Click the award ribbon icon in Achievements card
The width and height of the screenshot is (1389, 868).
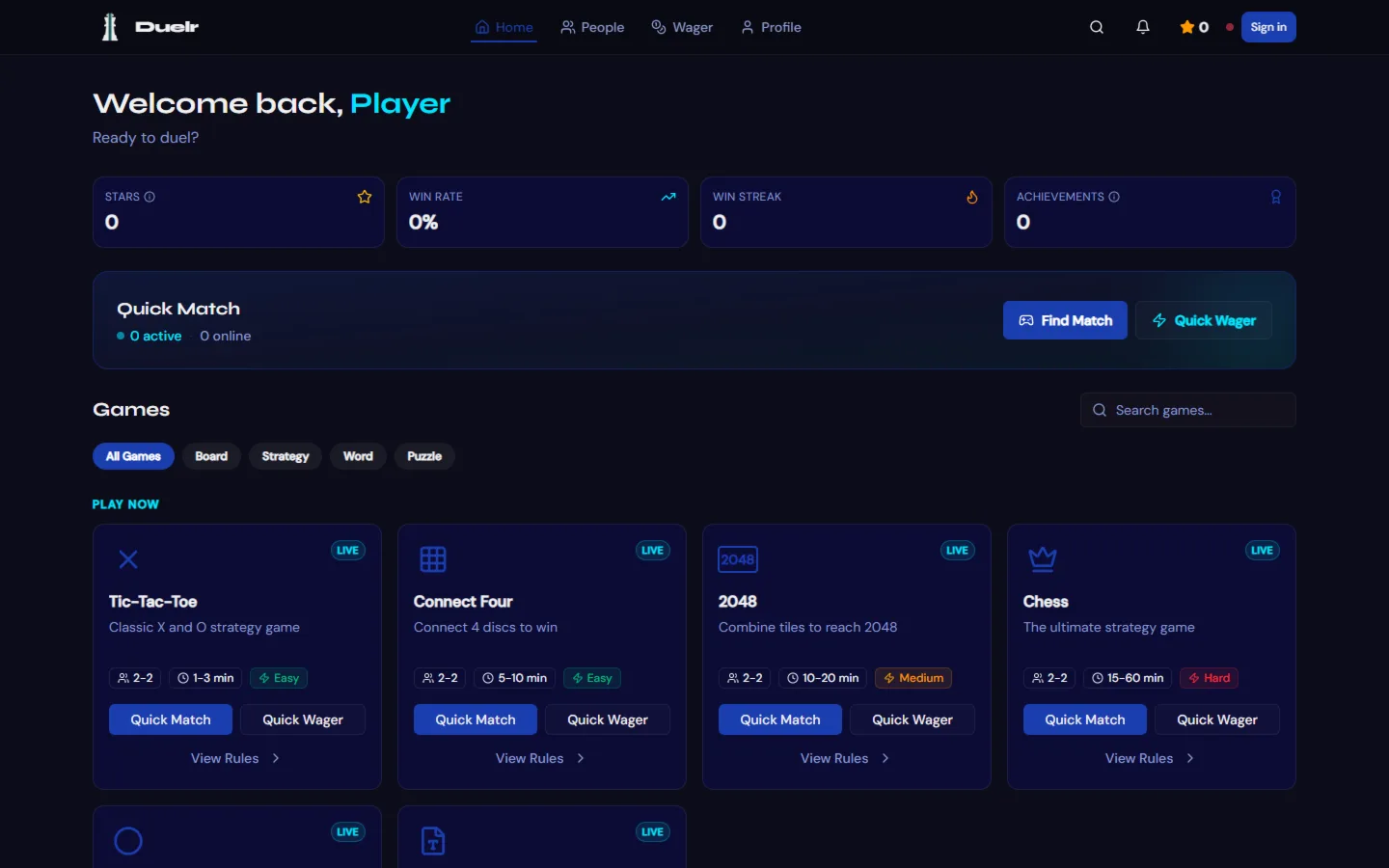[x=1276, y=197]
